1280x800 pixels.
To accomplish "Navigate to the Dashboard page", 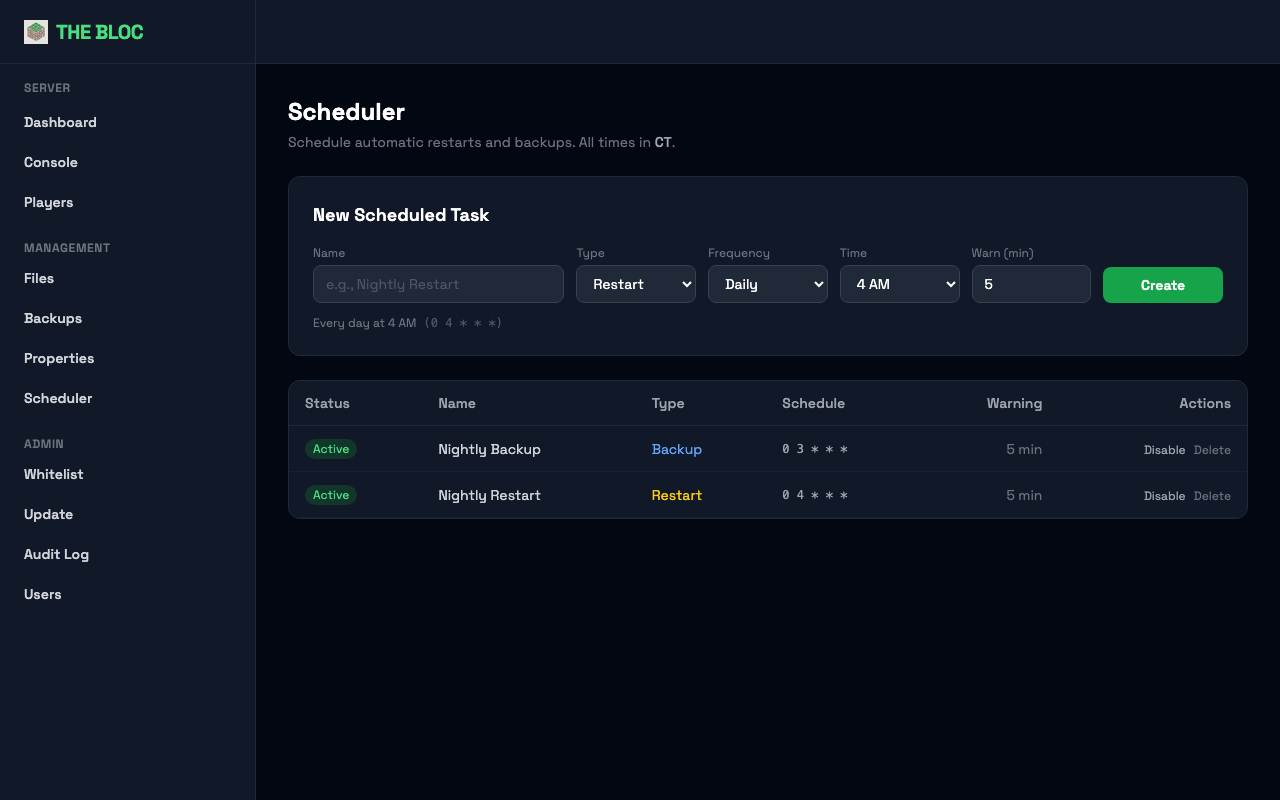I will [60, 122].
